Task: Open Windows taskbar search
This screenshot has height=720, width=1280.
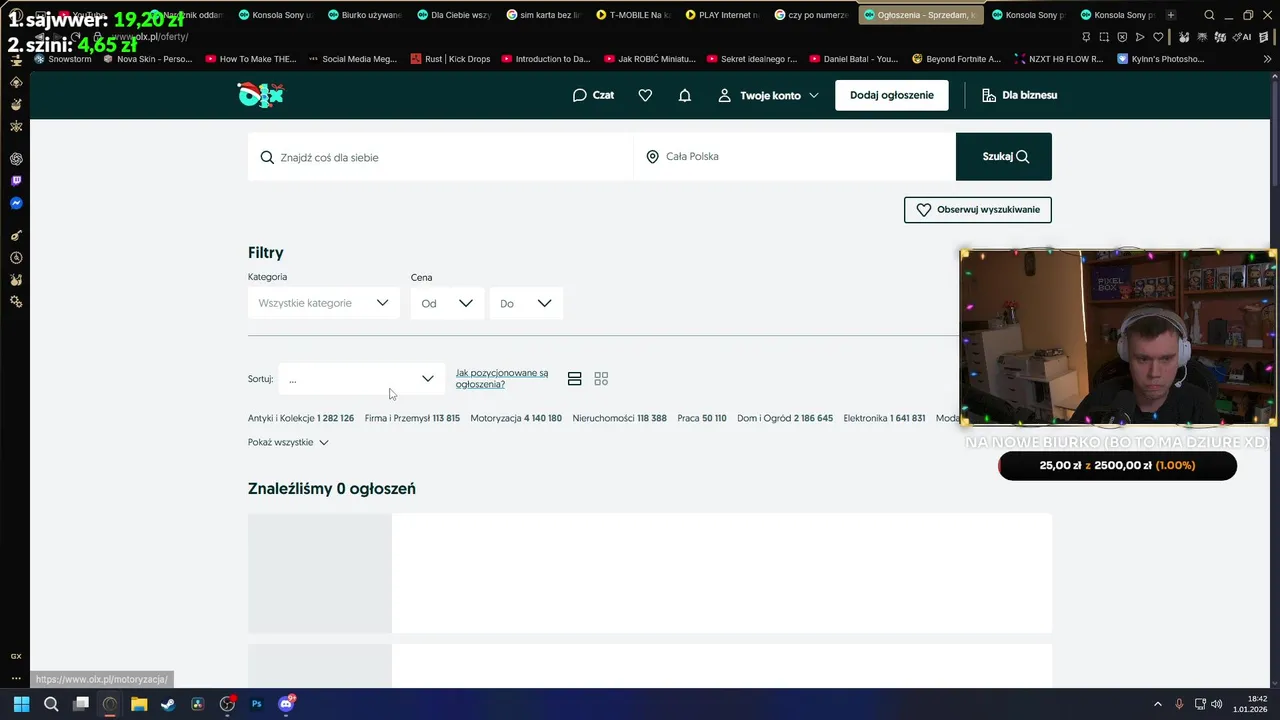Action: click(x=51, y=704)
